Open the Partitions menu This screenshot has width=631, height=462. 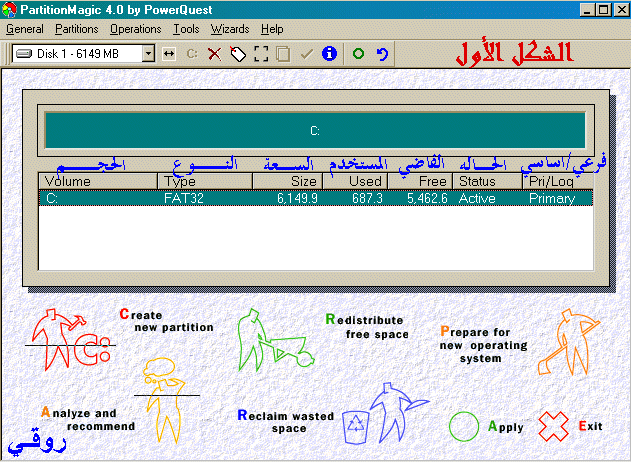pyautogui.click(x=76, y=29)
